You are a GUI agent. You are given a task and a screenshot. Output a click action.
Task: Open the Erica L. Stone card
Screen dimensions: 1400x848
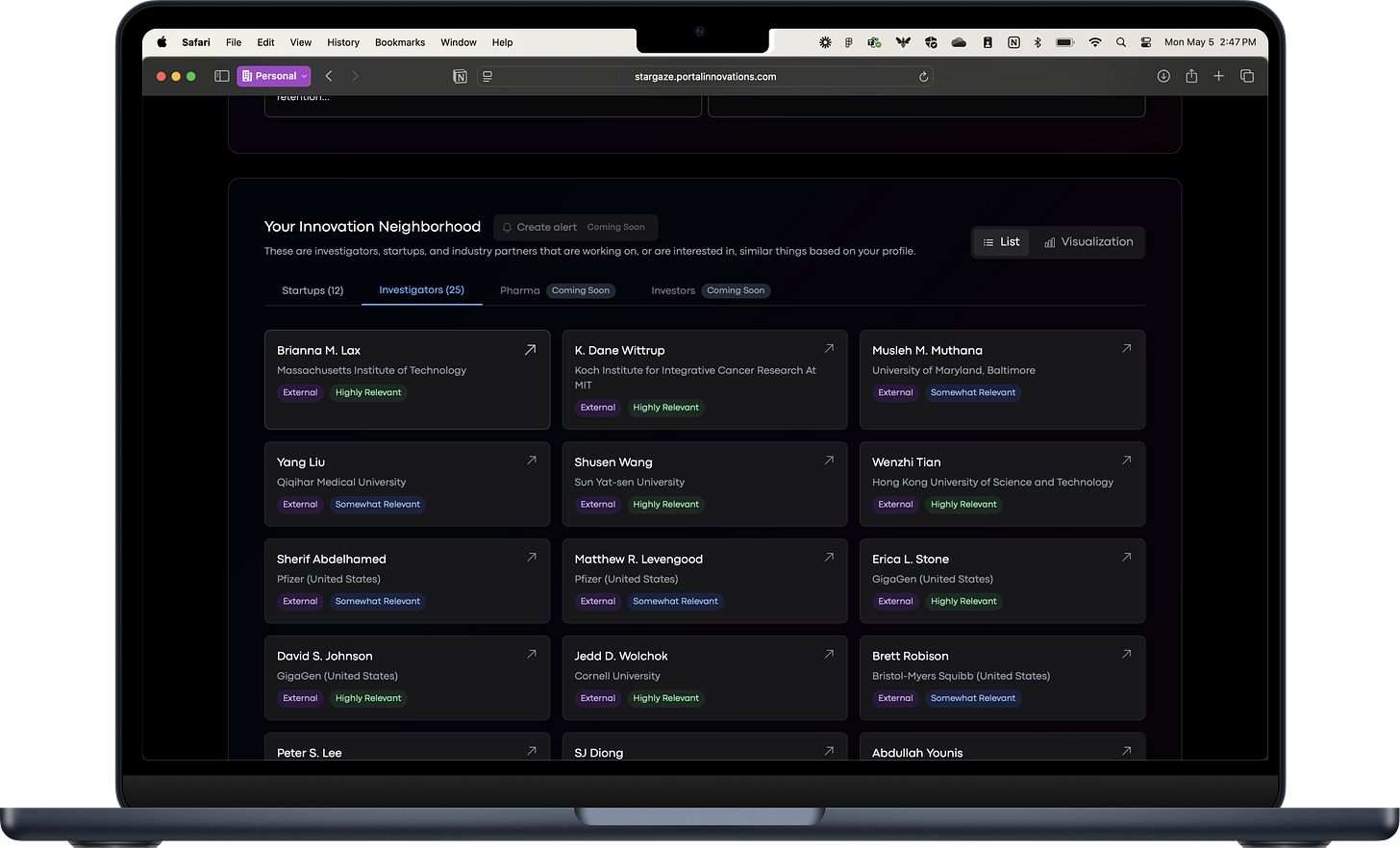point(1002,581)
